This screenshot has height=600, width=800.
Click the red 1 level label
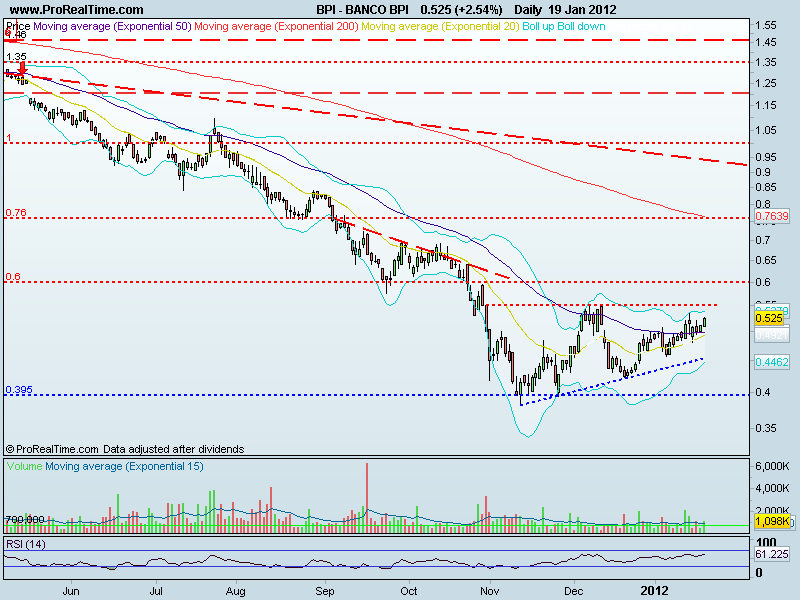[8, 138]
